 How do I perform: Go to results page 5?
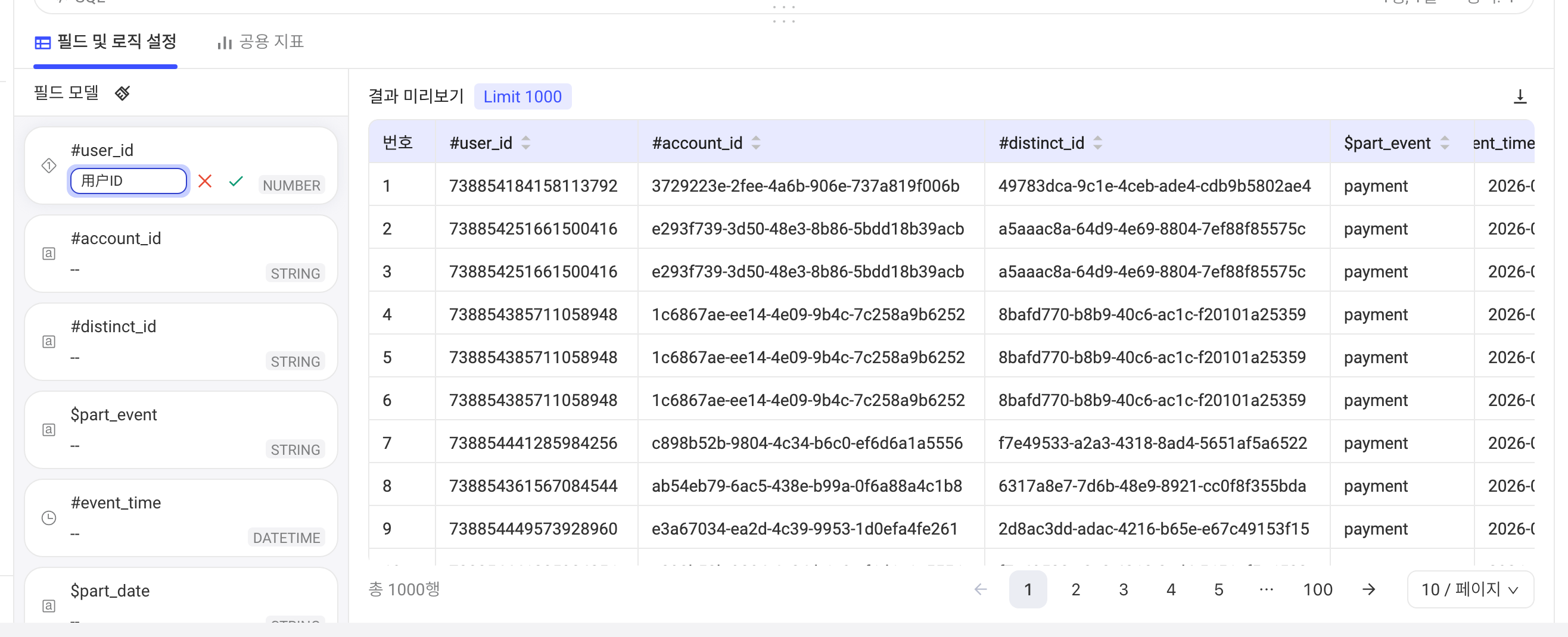coord(1219,589)
